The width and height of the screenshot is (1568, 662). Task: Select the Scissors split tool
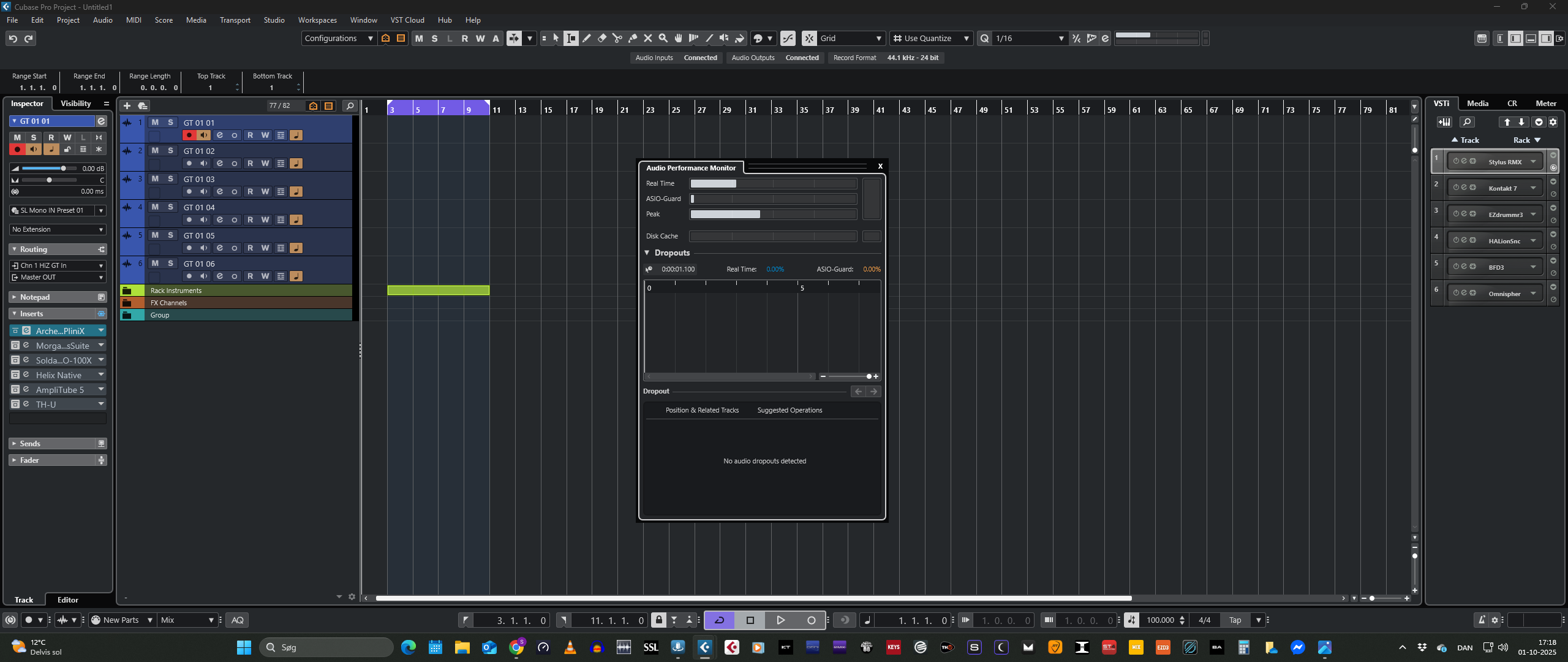(617, 39)
